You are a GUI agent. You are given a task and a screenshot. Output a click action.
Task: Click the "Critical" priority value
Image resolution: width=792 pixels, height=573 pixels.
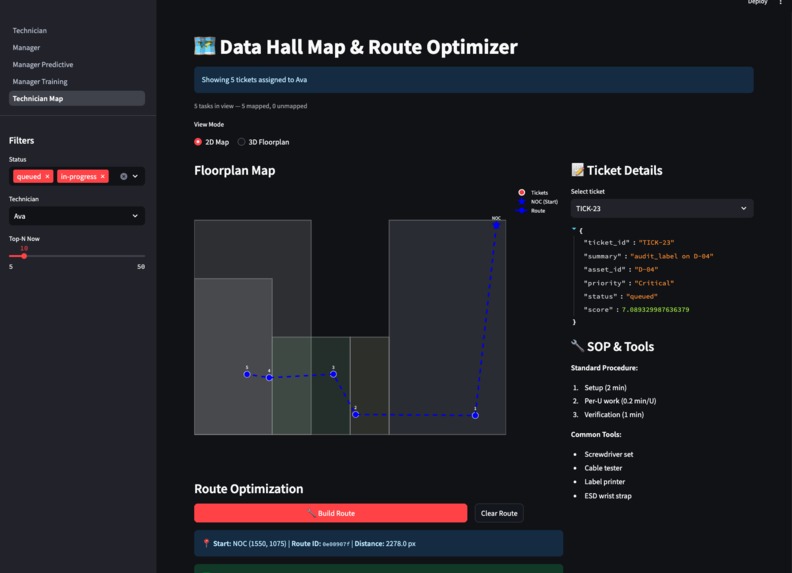(x=654, y=283)
